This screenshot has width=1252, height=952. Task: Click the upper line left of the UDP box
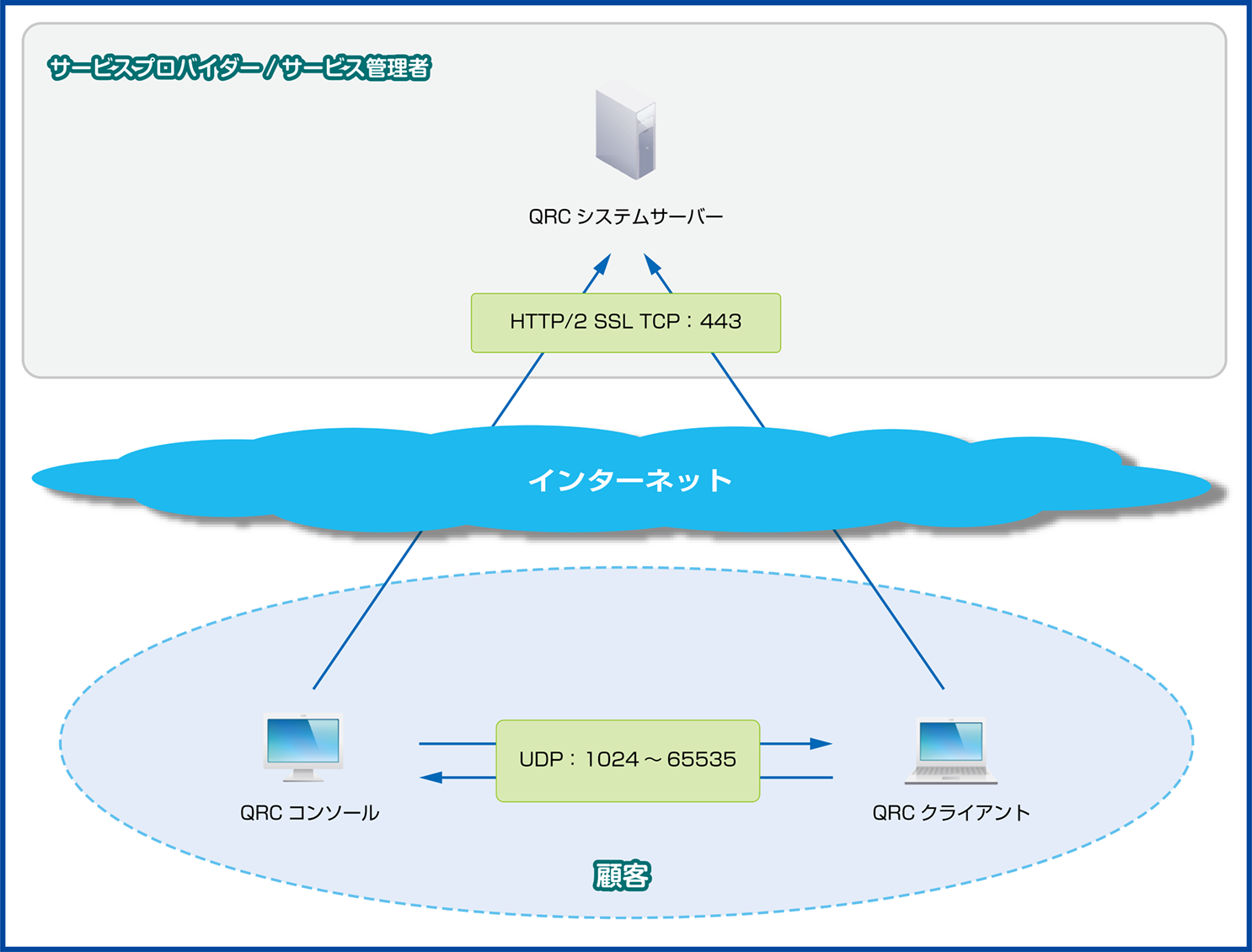pyautogui.click(x=457, y=744)
